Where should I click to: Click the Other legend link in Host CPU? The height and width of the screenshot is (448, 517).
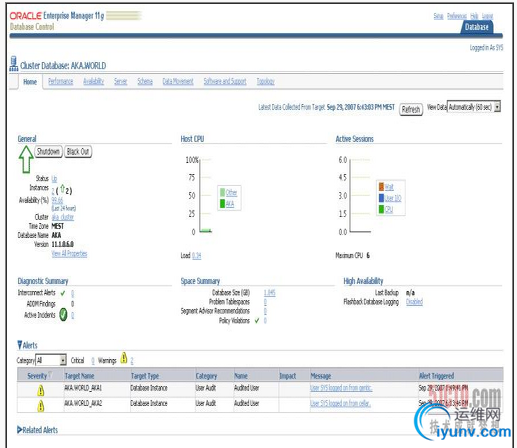tap(231, 193)
